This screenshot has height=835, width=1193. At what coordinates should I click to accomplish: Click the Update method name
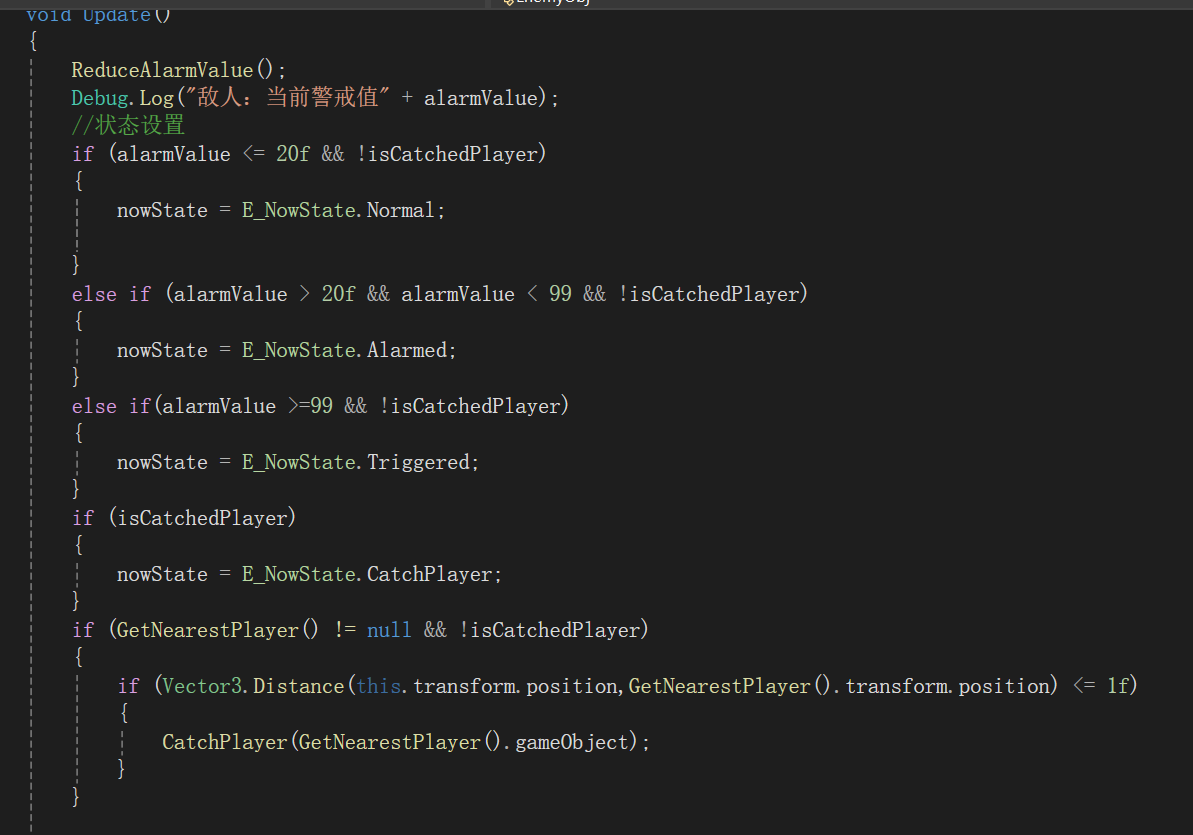[114, 14]
